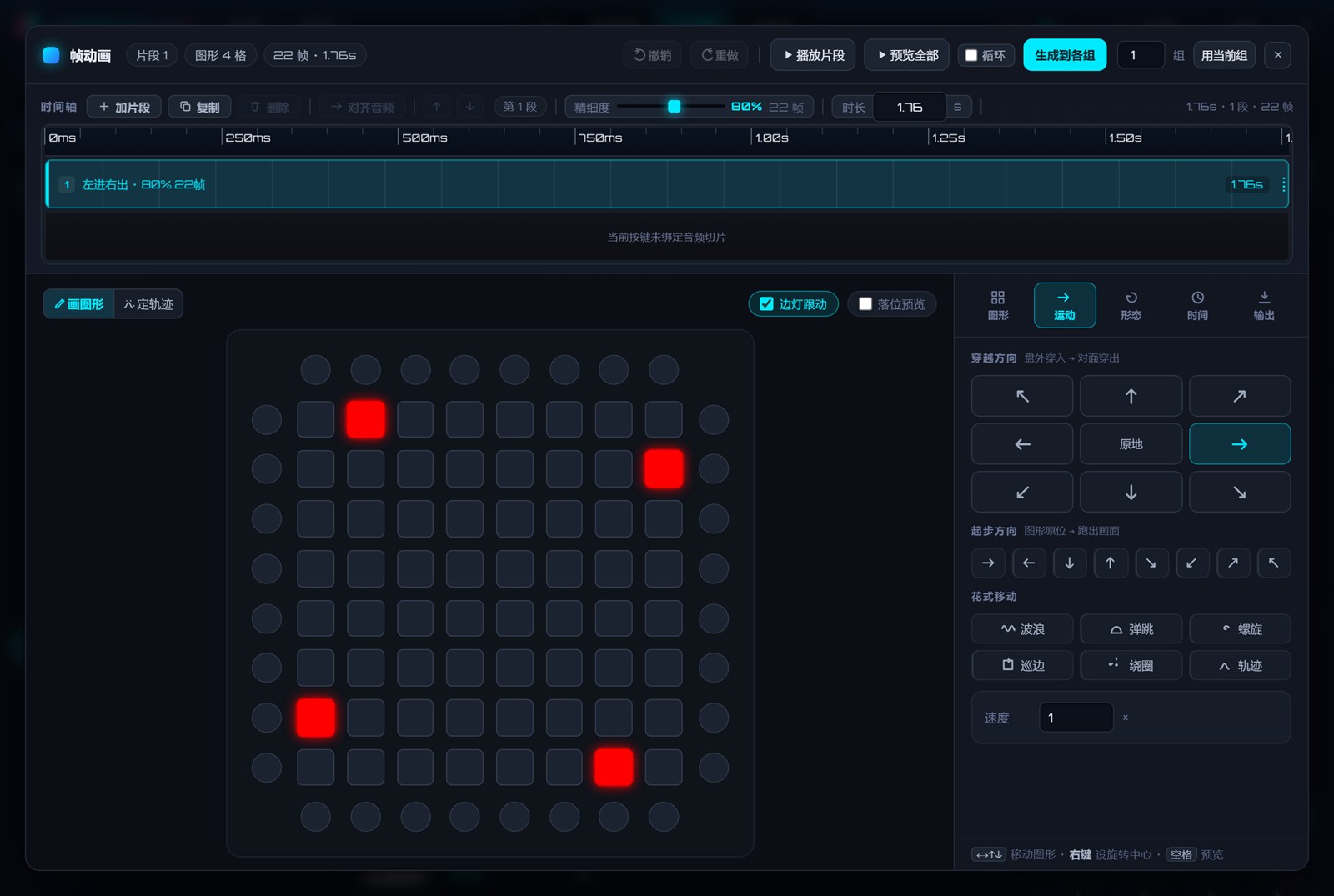This screenshot has width=1334, height=896.
Task: Choose the leftward 起步方向 start arrow
Action: point(1029,563)
